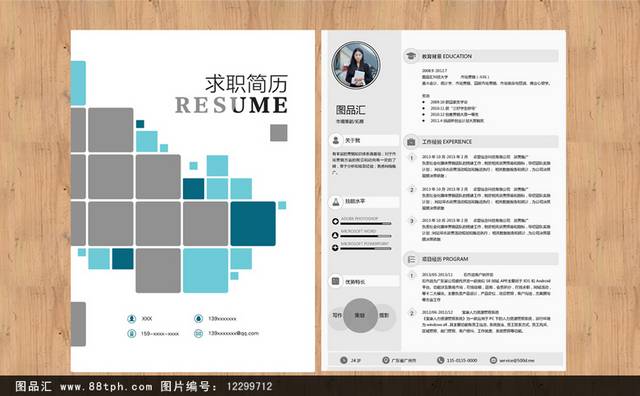Click the XXX name on the cover
The width and height of the screenshot is (640, 396).
(x=147, y=318)
